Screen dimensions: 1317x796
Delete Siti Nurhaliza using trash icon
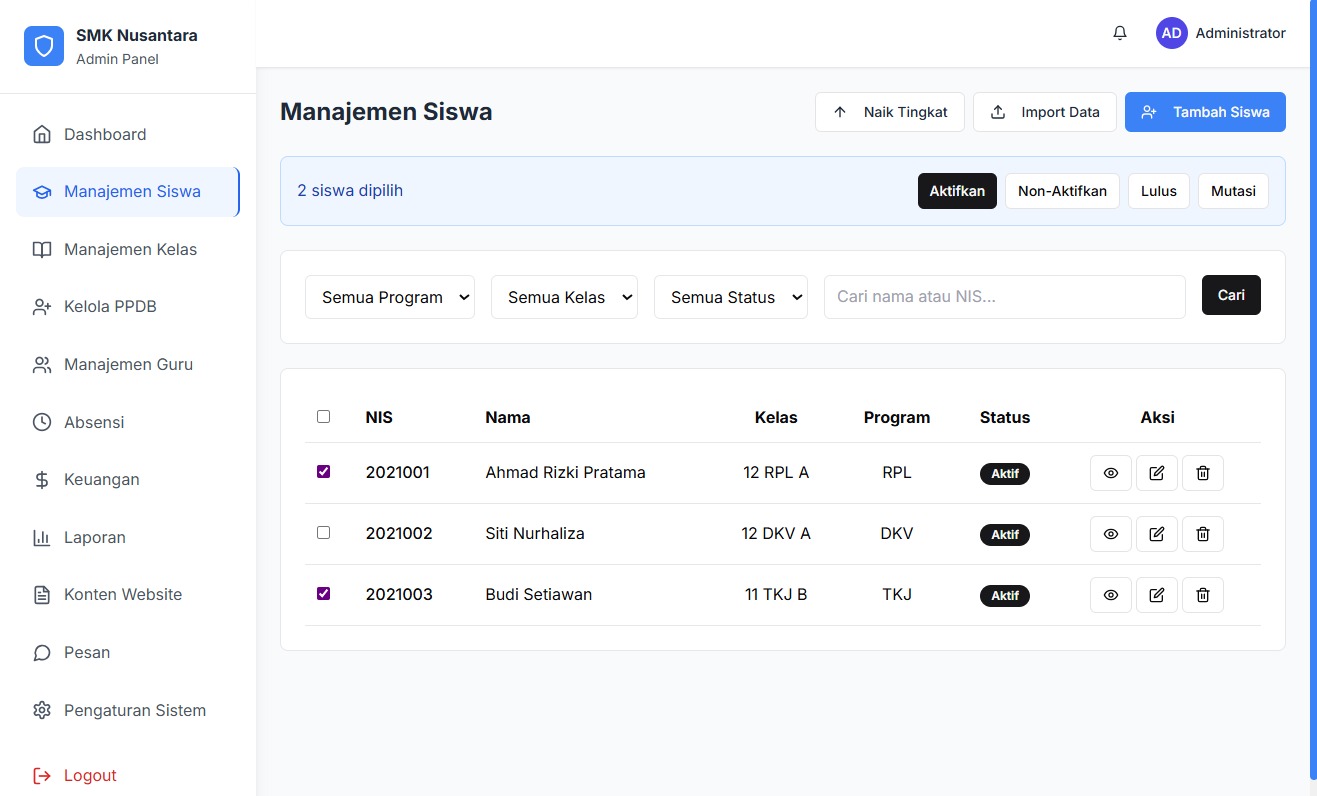point(1202,534)
